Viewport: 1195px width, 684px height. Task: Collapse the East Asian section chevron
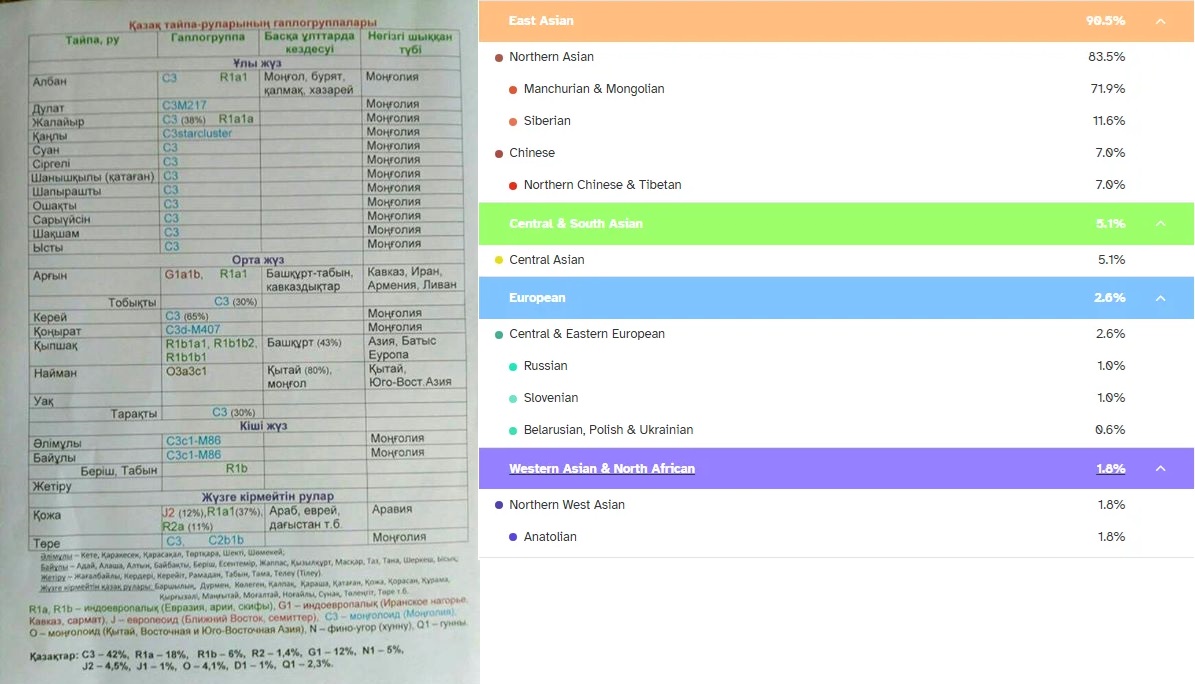(x=1160, y=21)
